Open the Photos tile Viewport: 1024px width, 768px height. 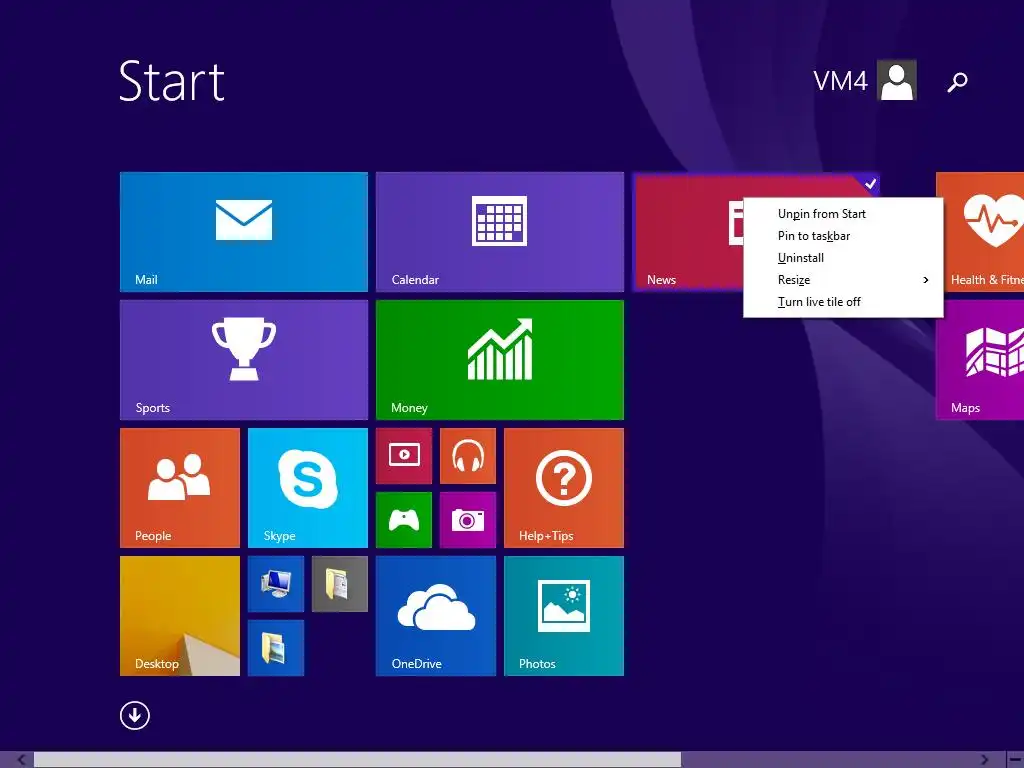564,616
